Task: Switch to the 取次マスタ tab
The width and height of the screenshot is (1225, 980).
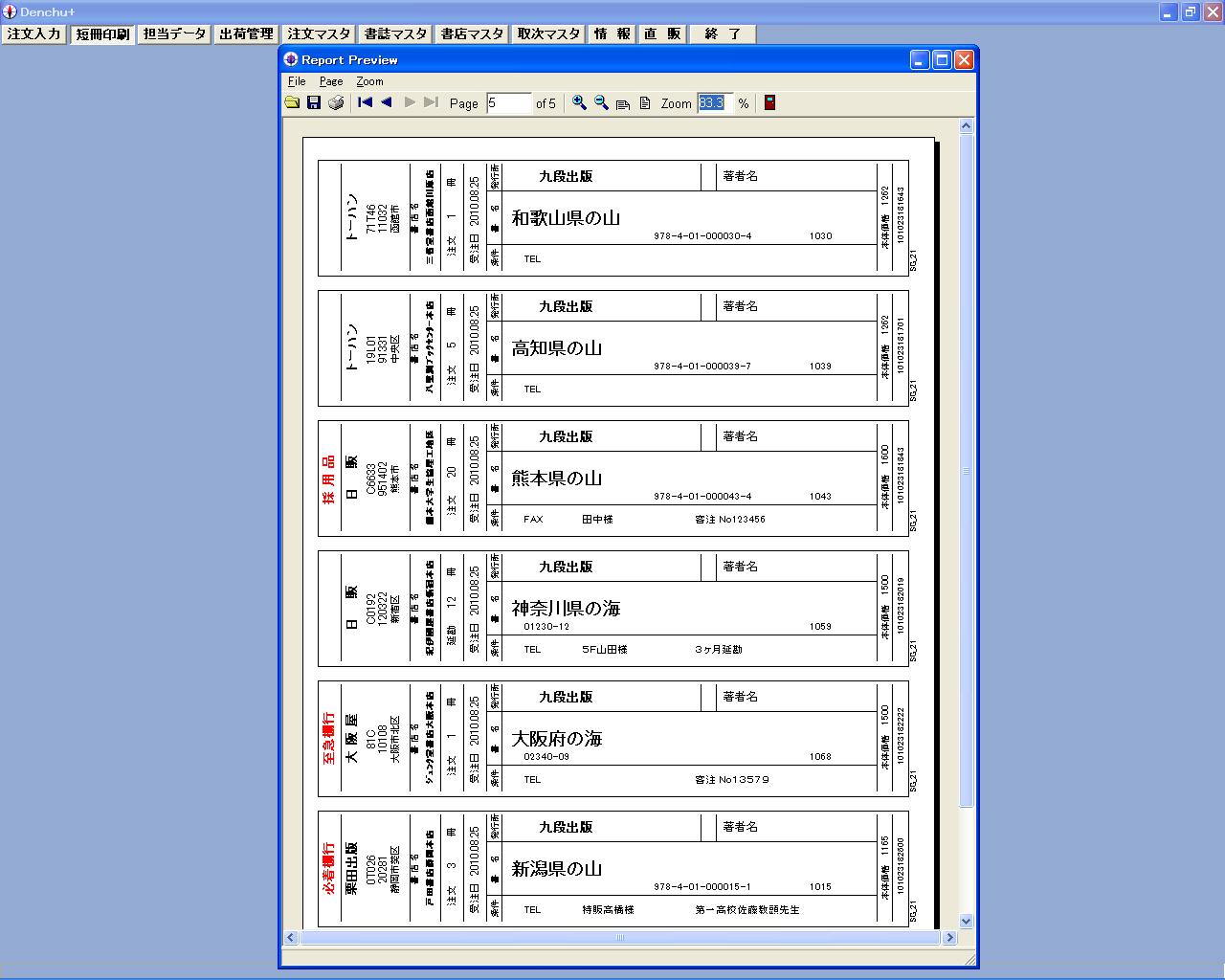Action: click(x=548, y=33)
